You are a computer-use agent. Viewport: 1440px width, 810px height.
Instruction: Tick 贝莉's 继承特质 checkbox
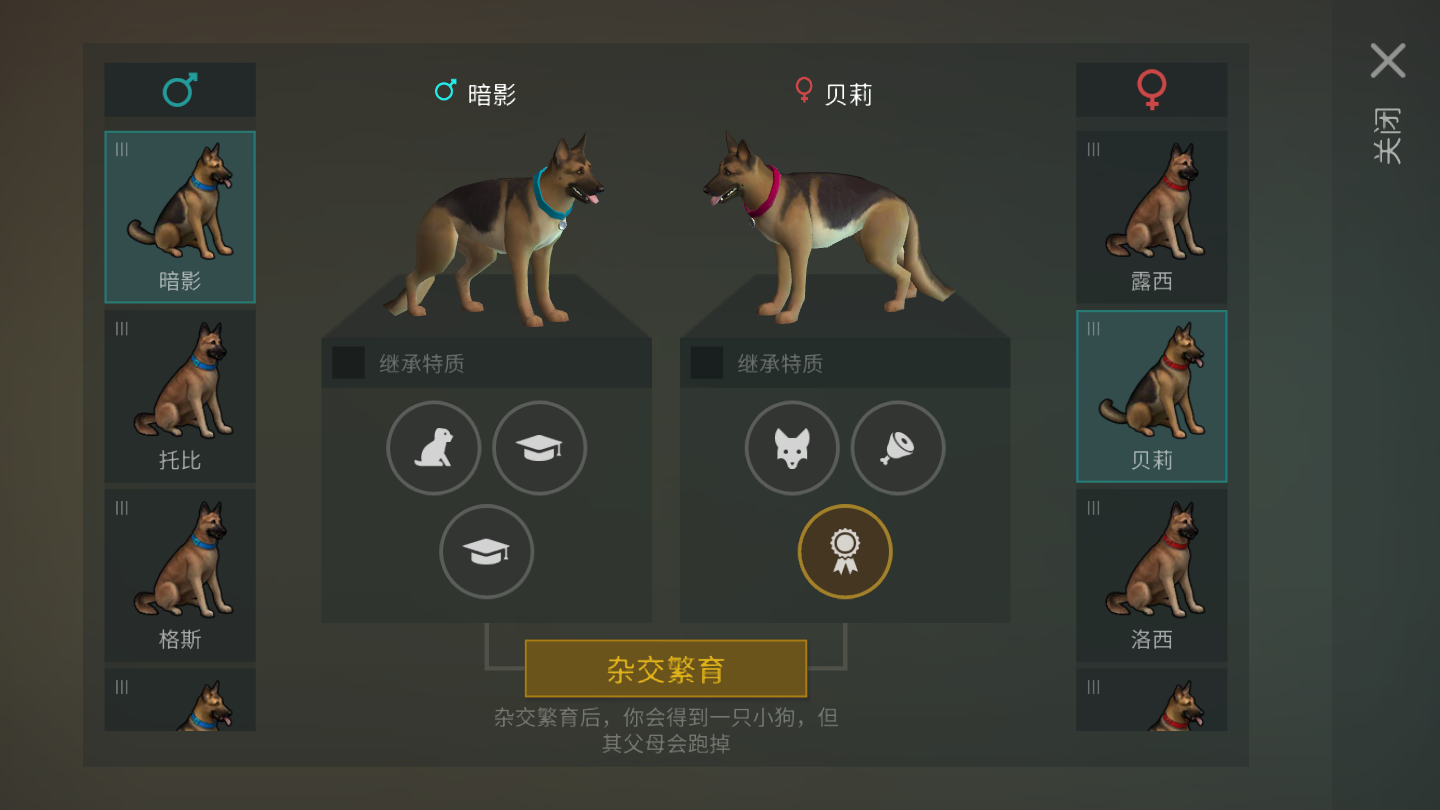pos(707,363)
